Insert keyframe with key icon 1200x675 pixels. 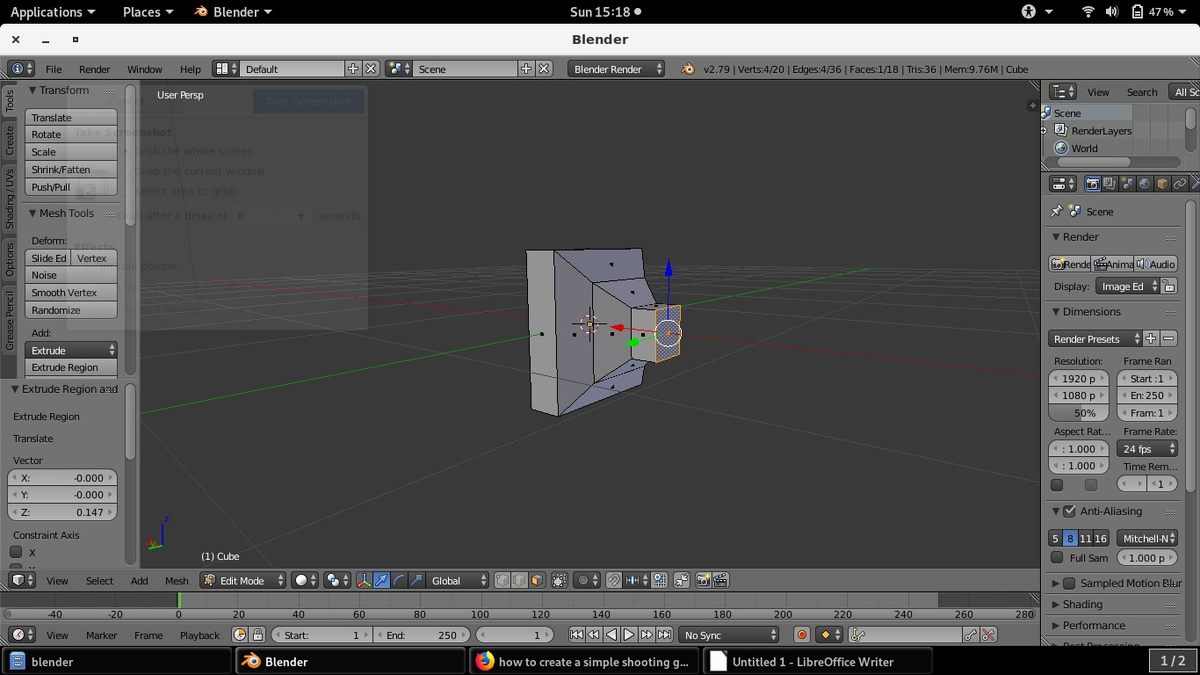pyautogui.click(x=970, y=635)
